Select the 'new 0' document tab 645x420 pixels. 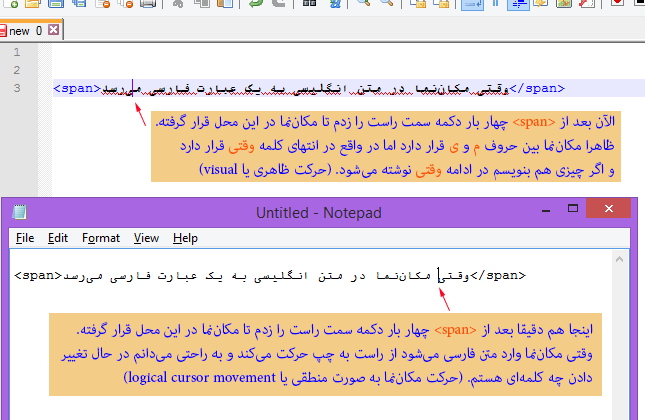pyautogui.click(x=26, y=31)
